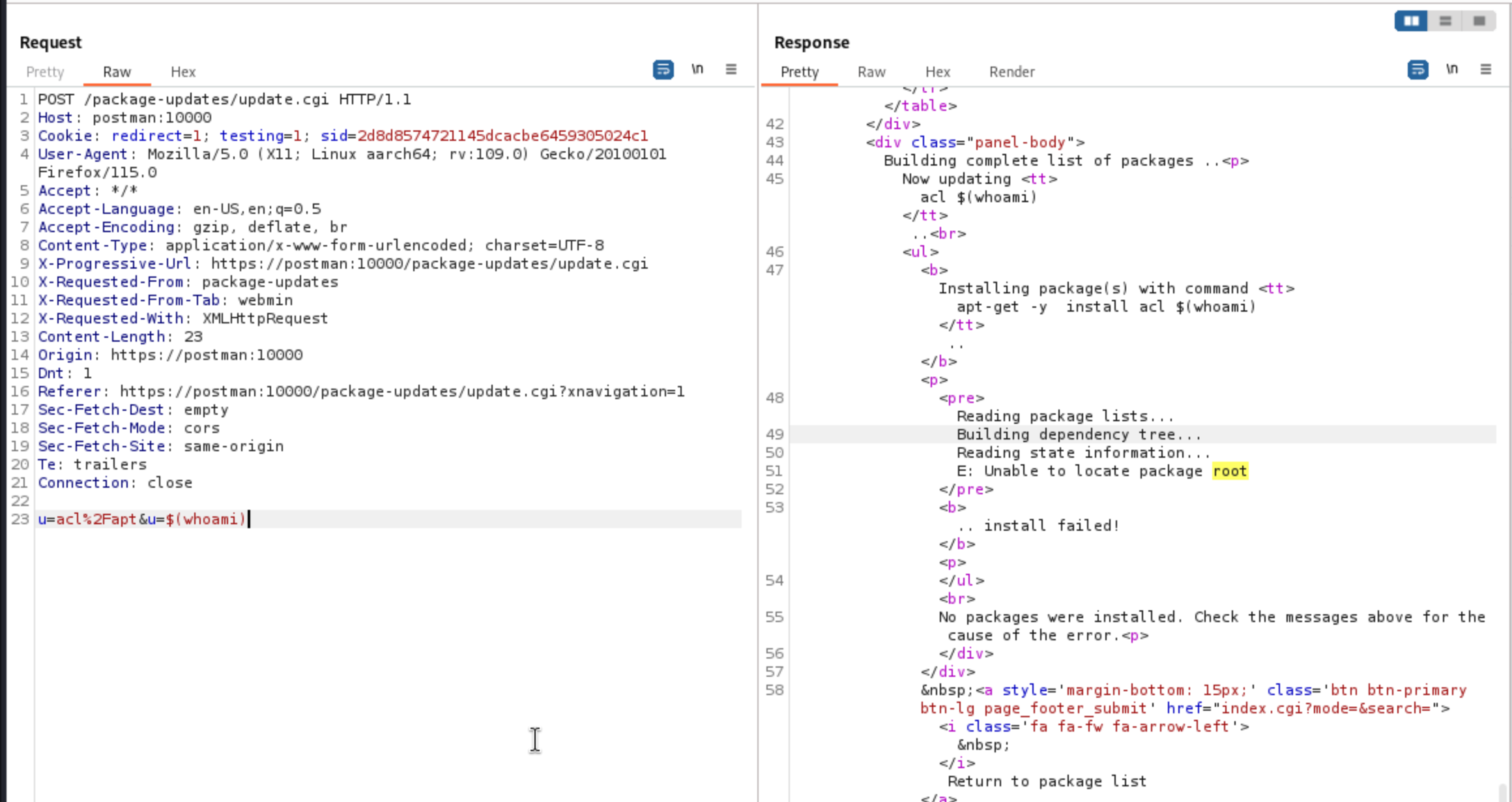1512x802 pixels.
Task: Toggle non-printable characters in Request panel
Action: [x=697, y=69]
